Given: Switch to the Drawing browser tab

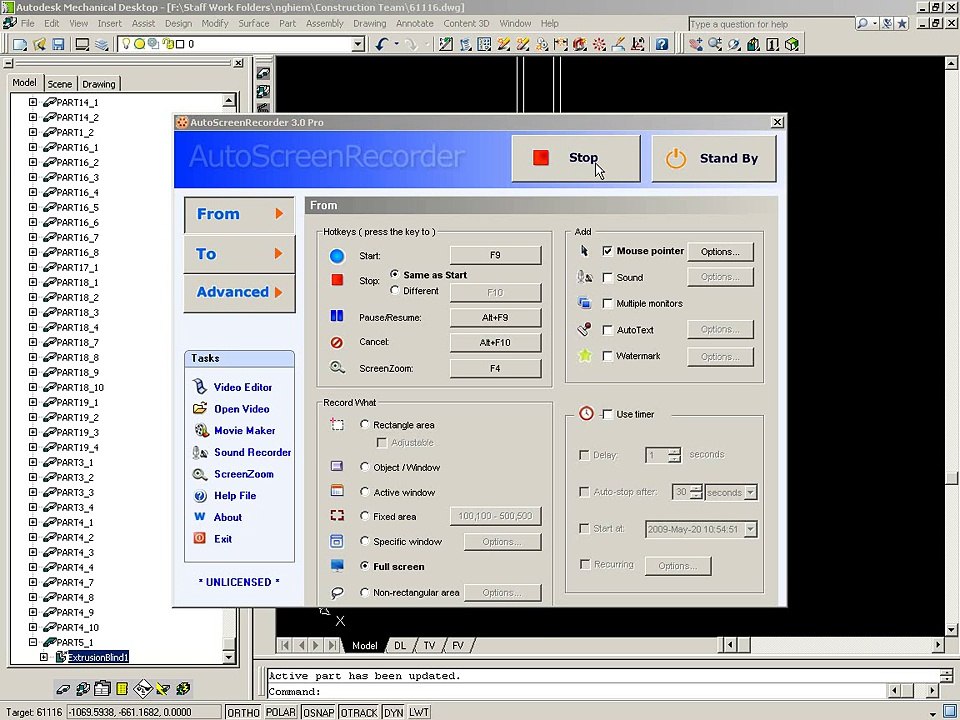Looking at the screenshot, I should [99, 84].
